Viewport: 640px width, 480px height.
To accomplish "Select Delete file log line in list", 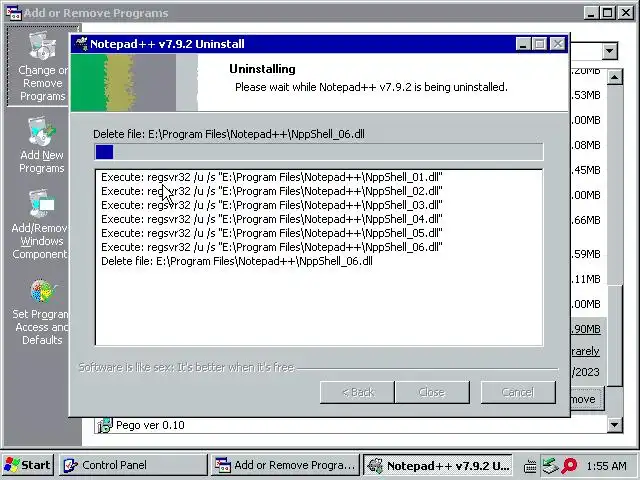I will coord(237,261).
